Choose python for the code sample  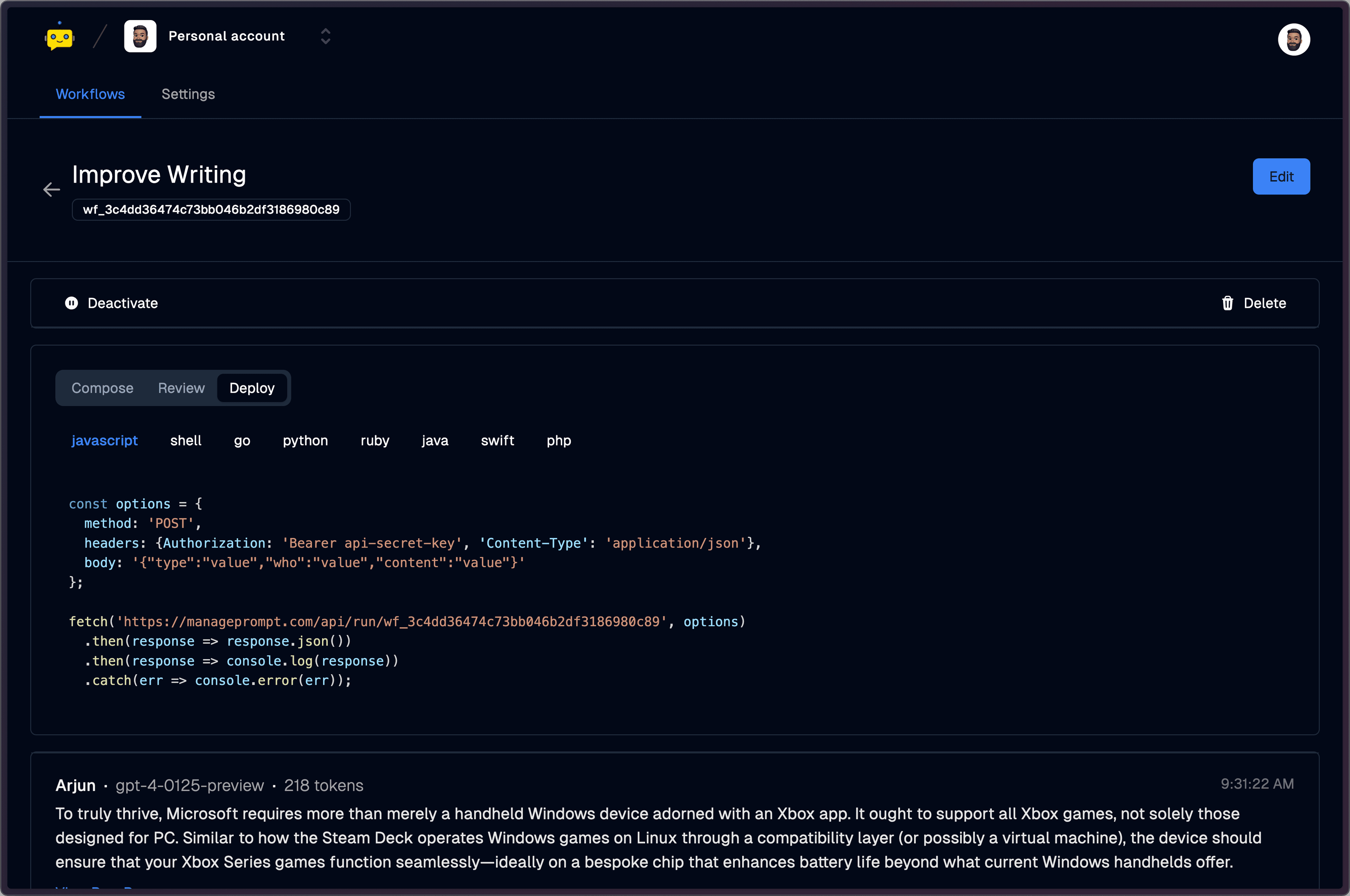pyautogui.click(x=305, y=441)
